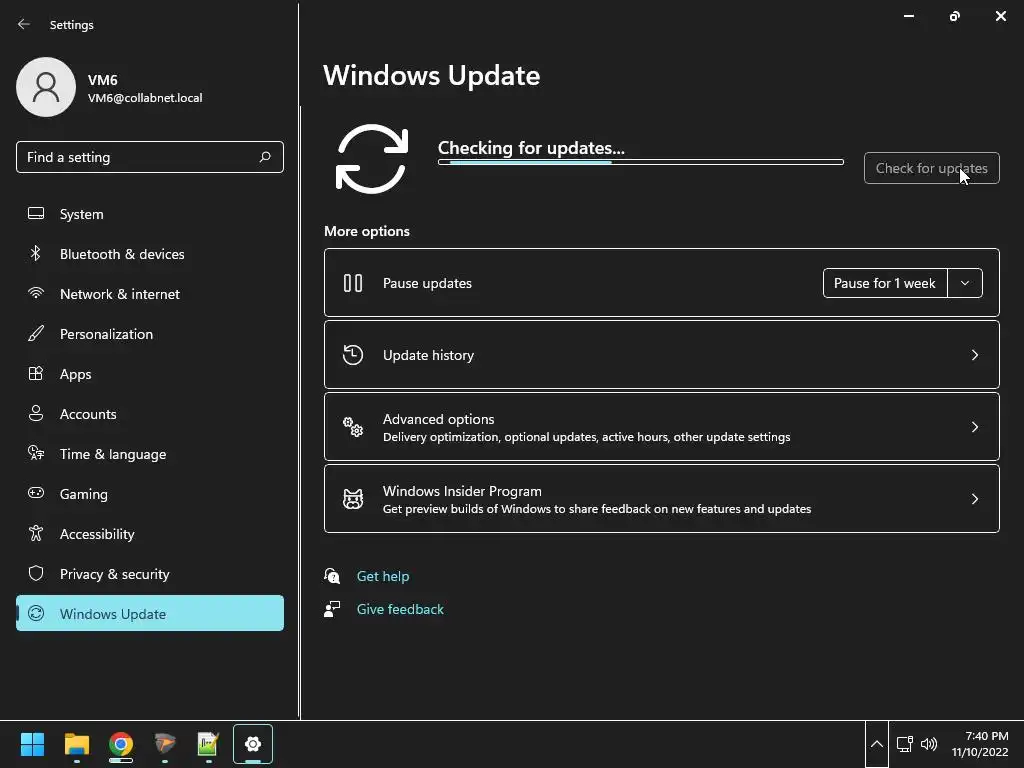Screen dimensions: 1024x768
Task: Click the back arrow in Settings header
Action: [24, 25]
